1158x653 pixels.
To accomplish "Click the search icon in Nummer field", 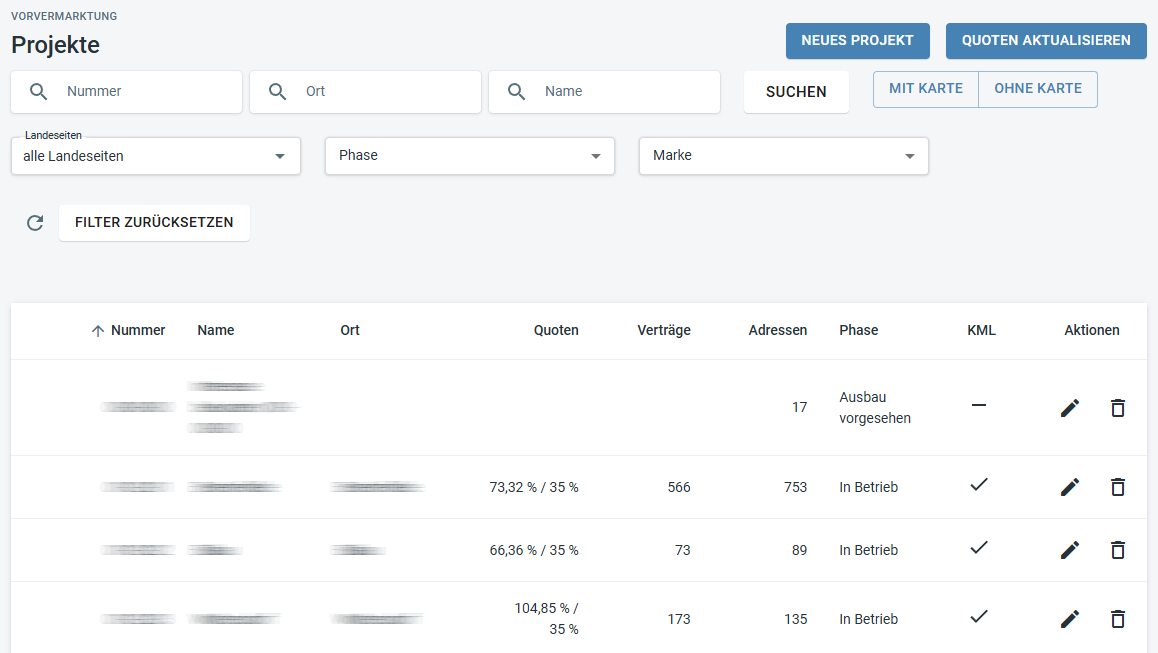I will pyautogui.click(x=38, y=92).
